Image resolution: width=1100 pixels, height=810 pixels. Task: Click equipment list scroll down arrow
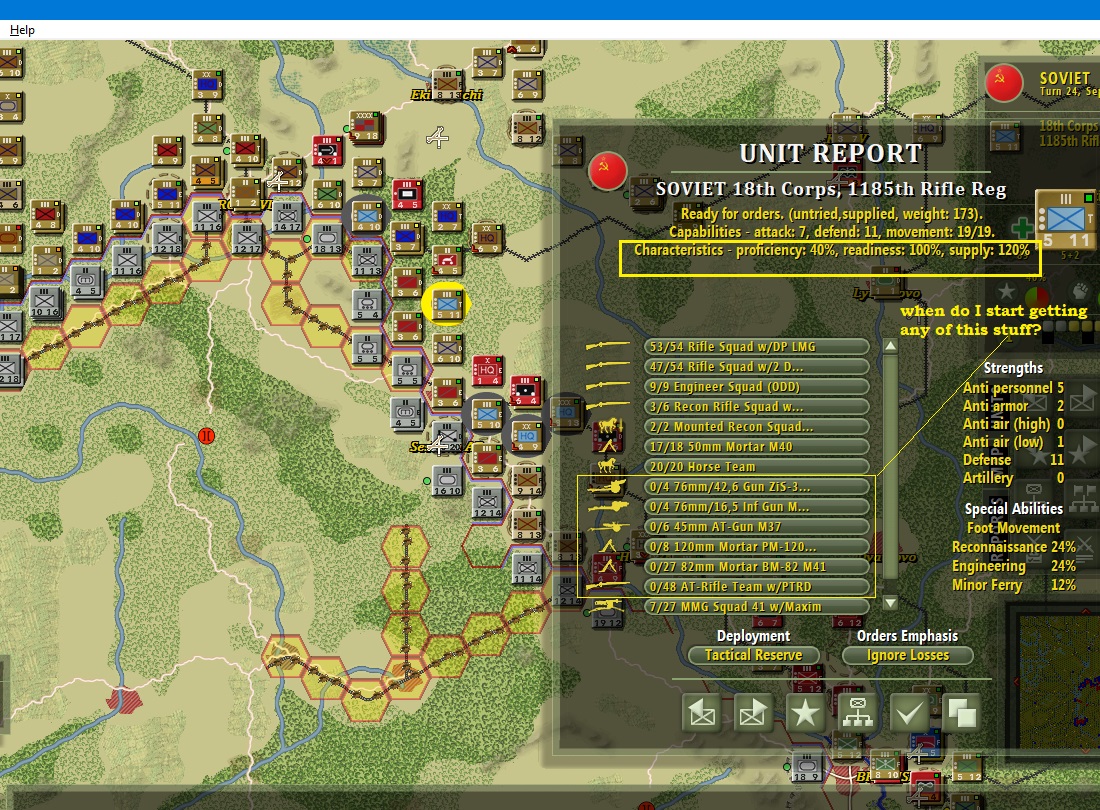[890, 602]
